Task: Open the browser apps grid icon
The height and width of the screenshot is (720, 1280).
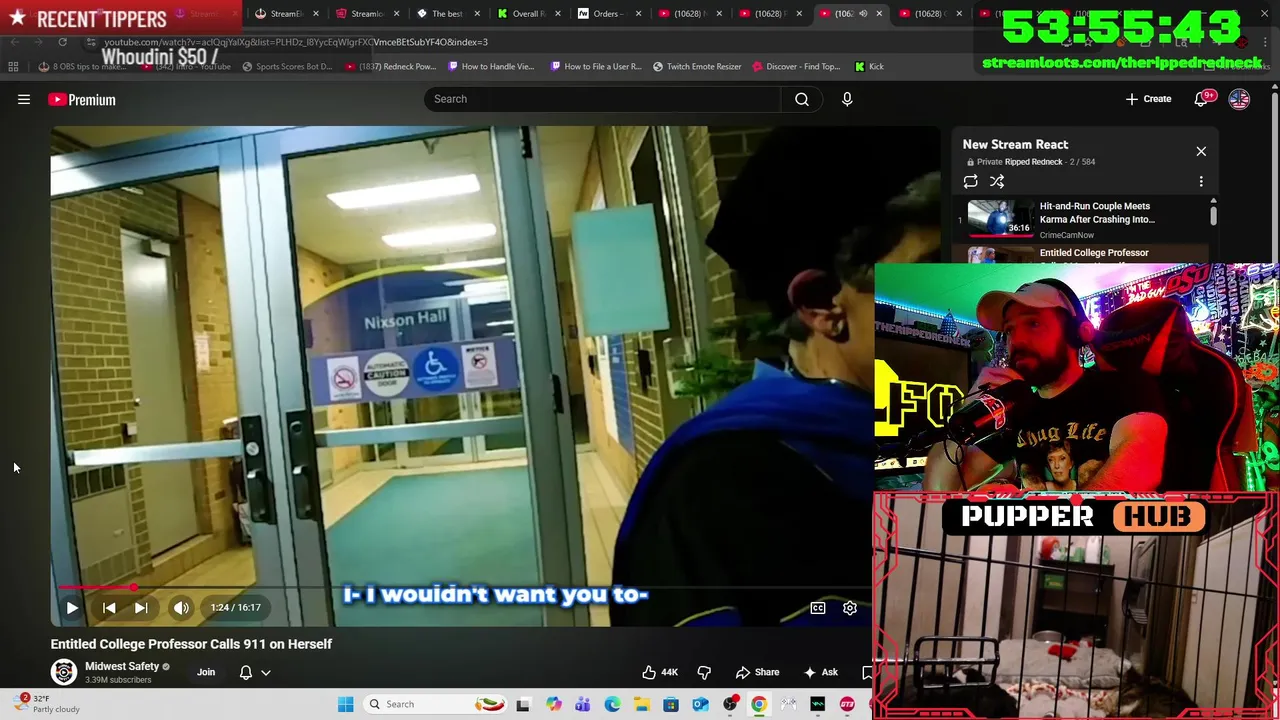Action: pos(13,66)
